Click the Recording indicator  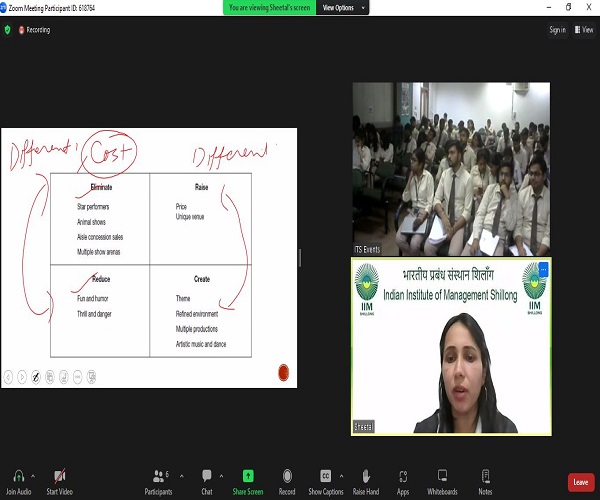(x=34, y=30)
